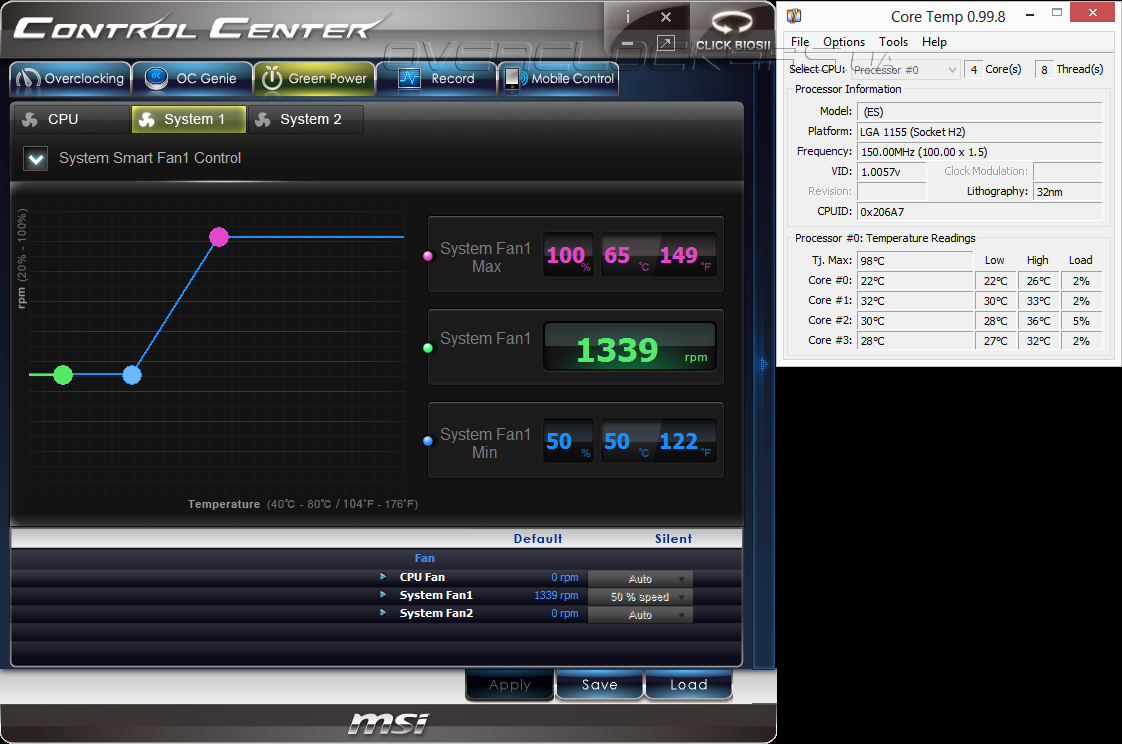This screenshot has width=1122, height=744.
Task: Click the CPUID value 0x206A7
Action: (980, 212)
